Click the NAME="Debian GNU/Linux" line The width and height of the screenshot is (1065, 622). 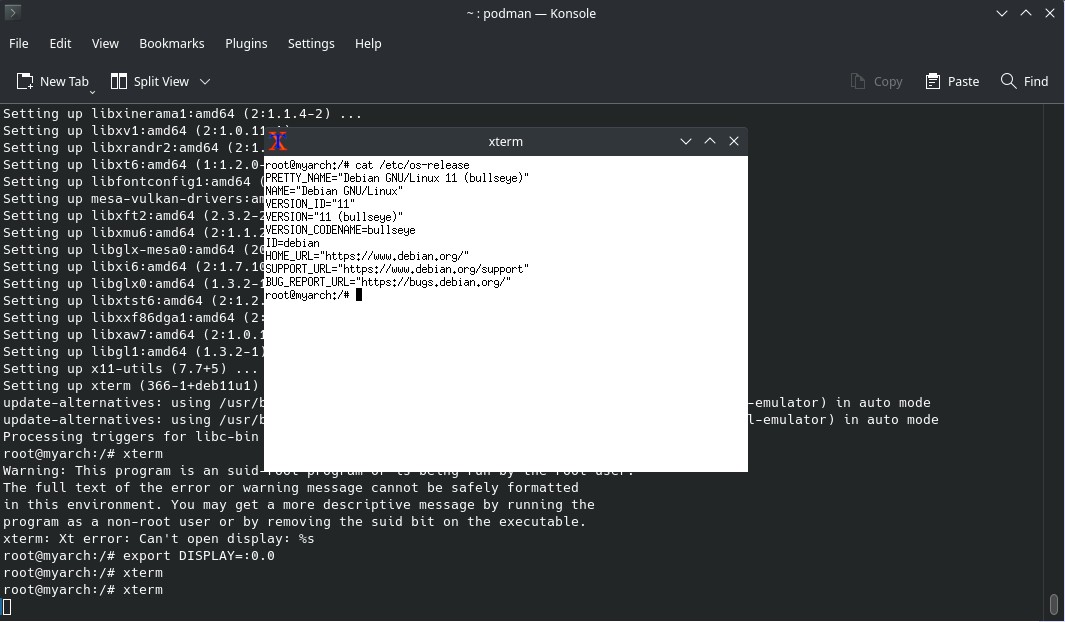[x=333, y=191]
